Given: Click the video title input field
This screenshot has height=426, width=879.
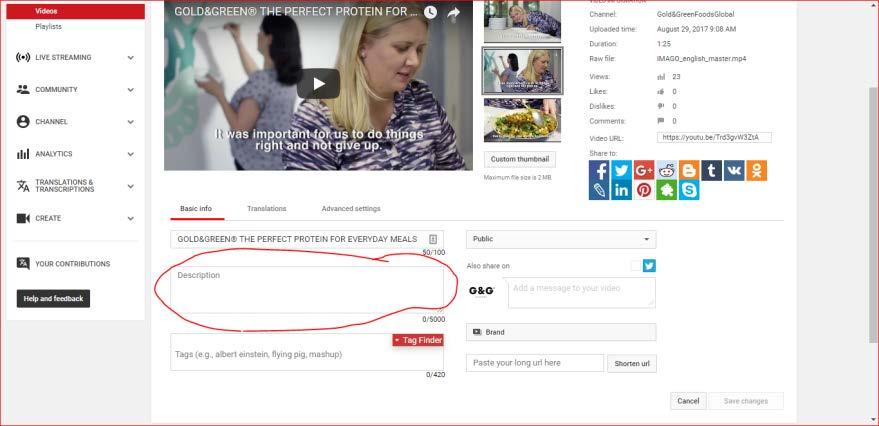Looking at the screenshot, I should 307,239.
